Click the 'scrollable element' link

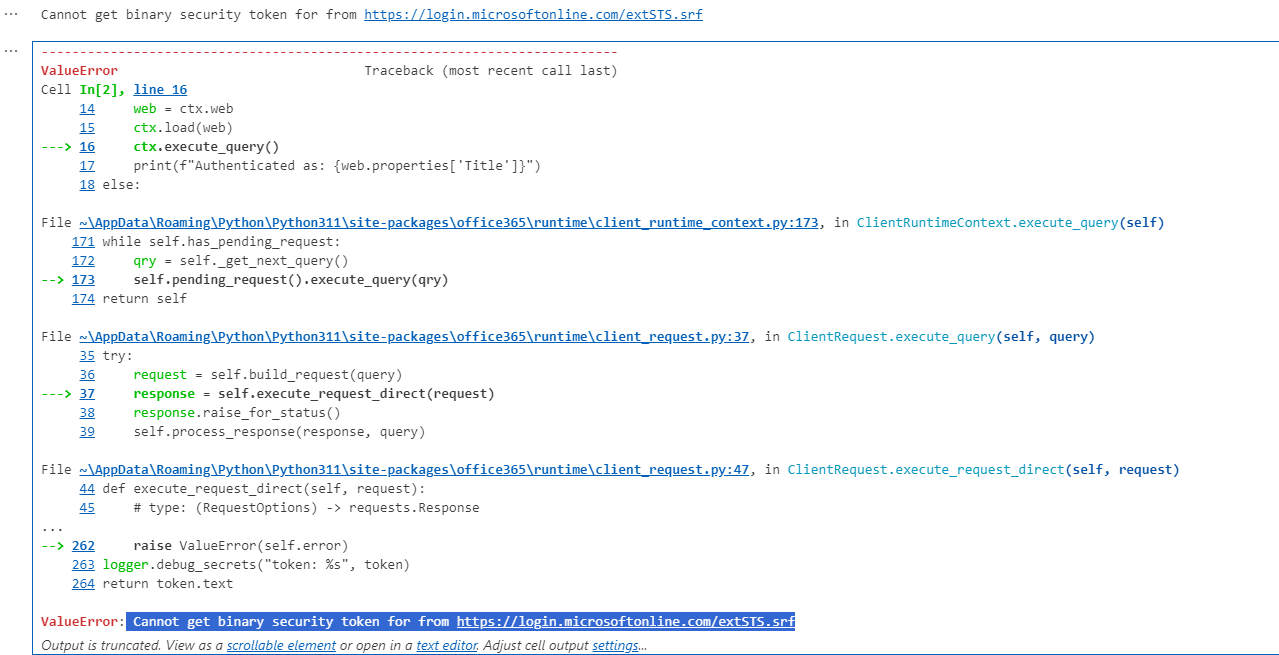point(281,645)
